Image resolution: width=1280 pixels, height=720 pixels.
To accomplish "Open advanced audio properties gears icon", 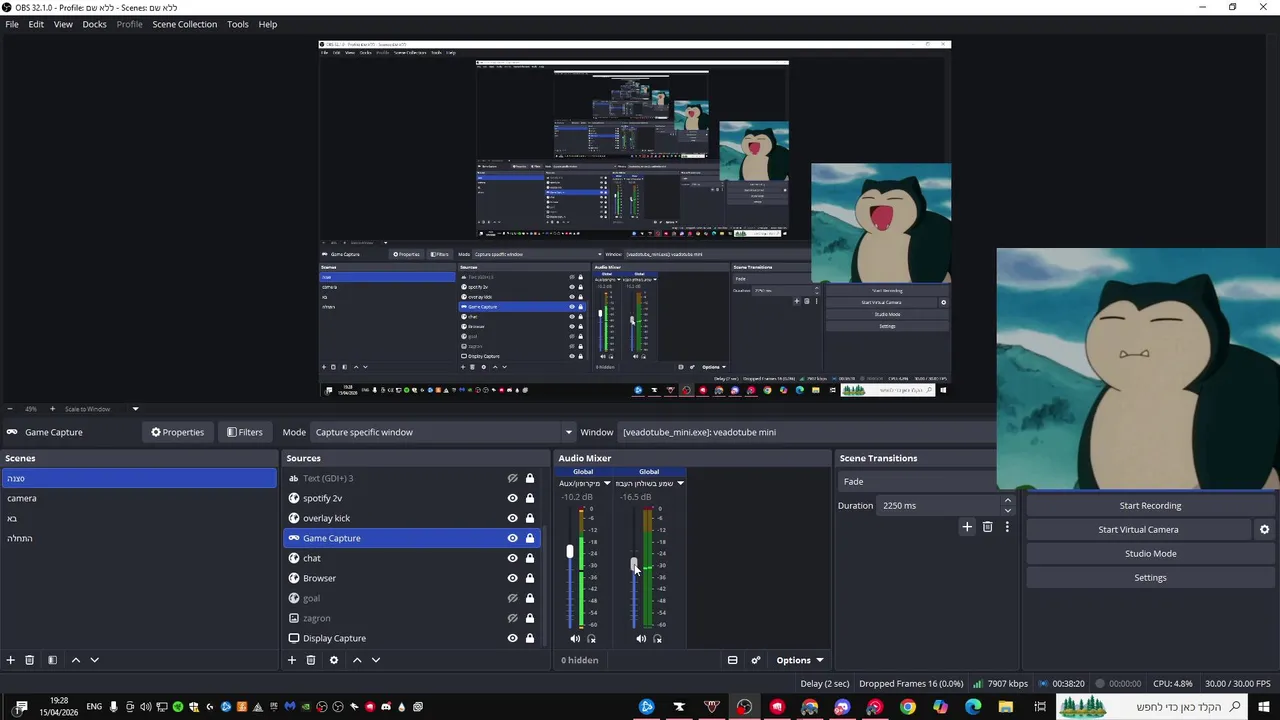I will pos(756,660).
